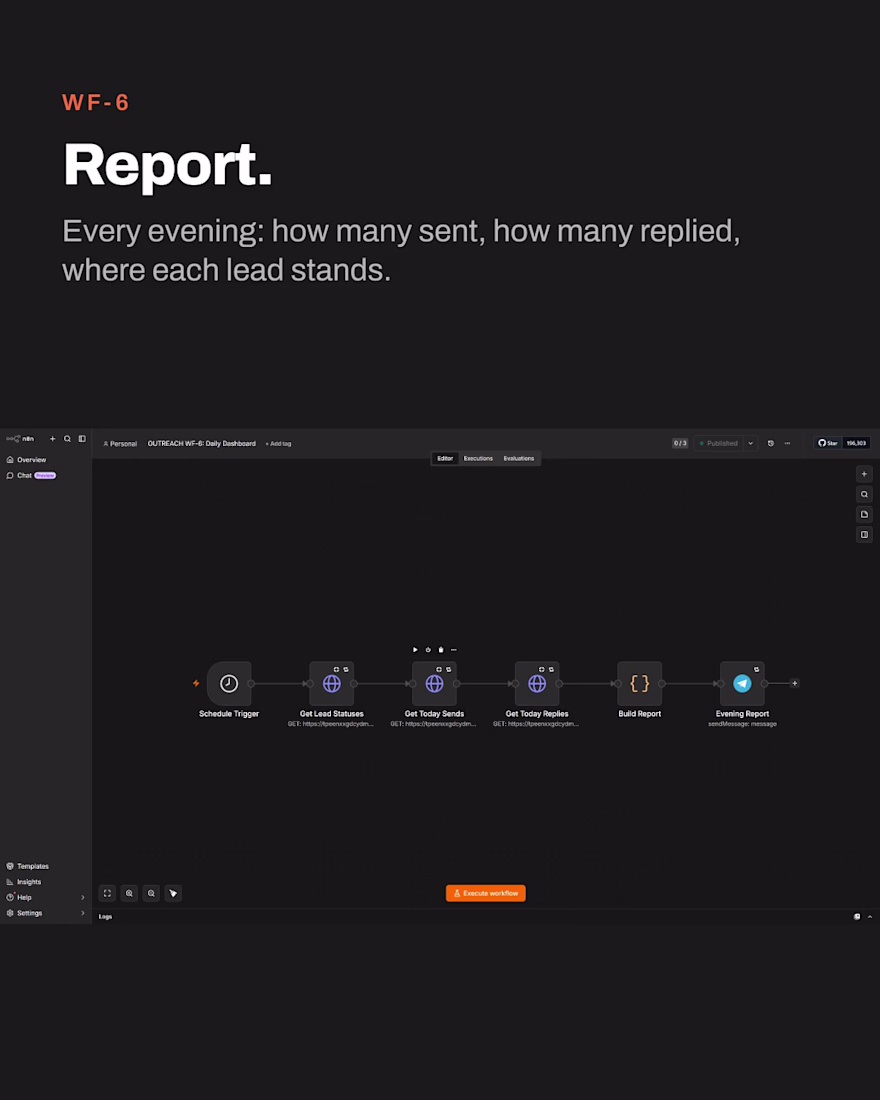This screenshot has height=1100, width=880.
Task: Open the workflow more actions ellipsis menu
Action: tap(787, 443)
